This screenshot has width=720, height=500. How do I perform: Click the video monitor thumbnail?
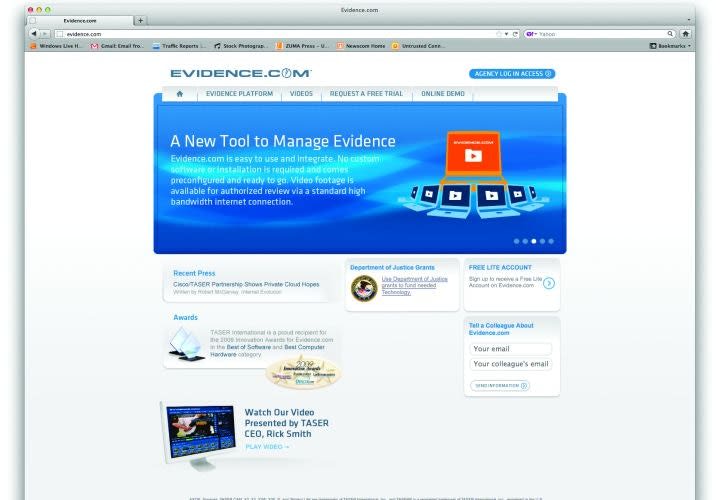coord(201,432)
